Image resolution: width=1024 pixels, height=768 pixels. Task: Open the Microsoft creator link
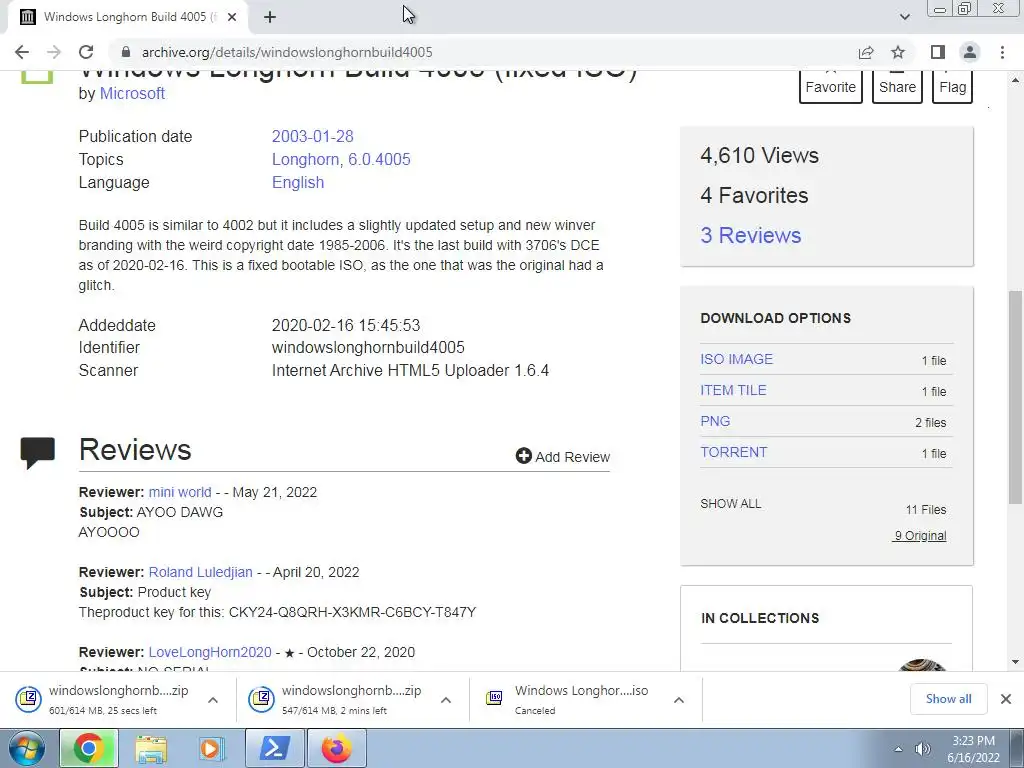click(132, 93)
